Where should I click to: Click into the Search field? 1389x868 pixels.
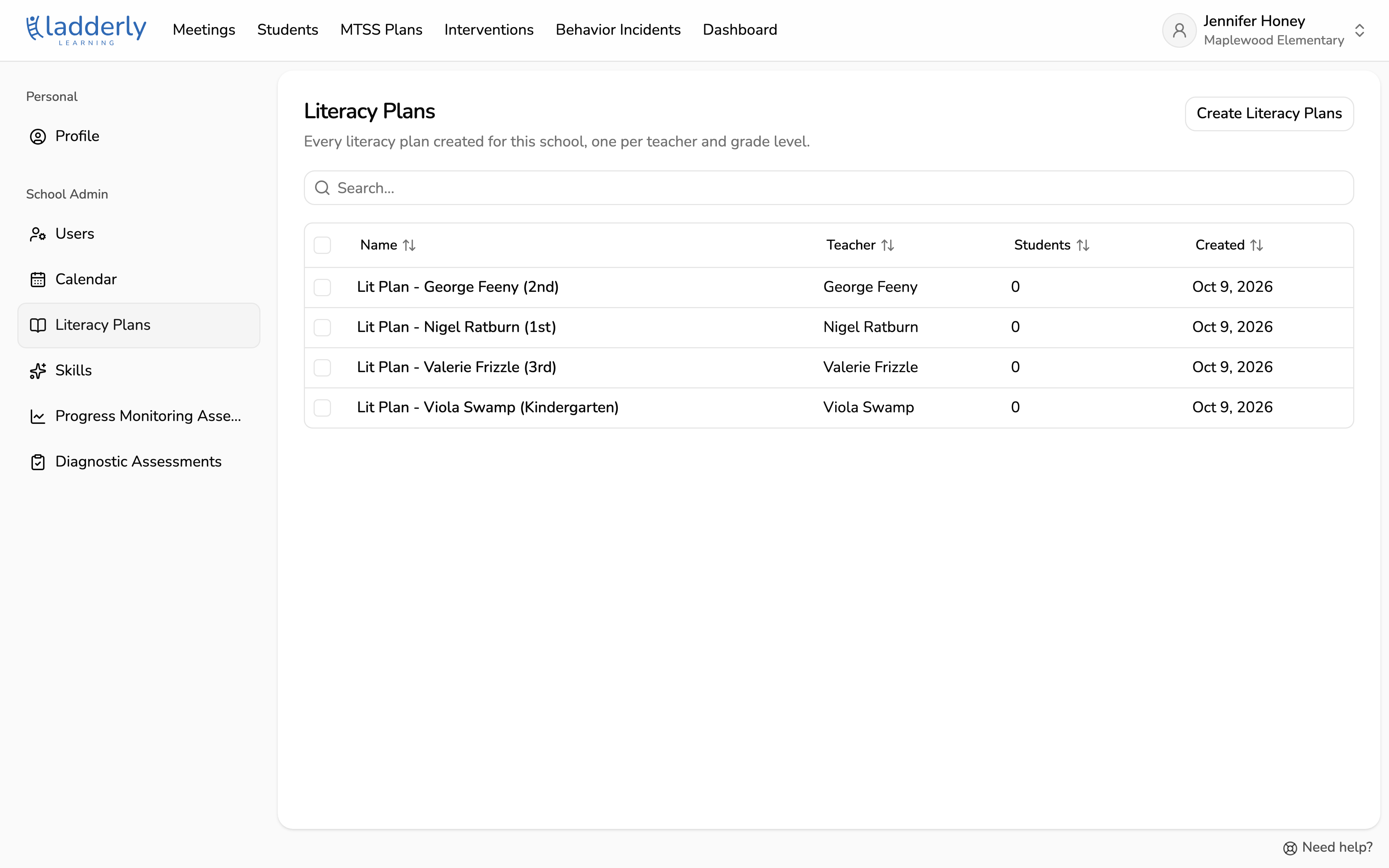828,188
